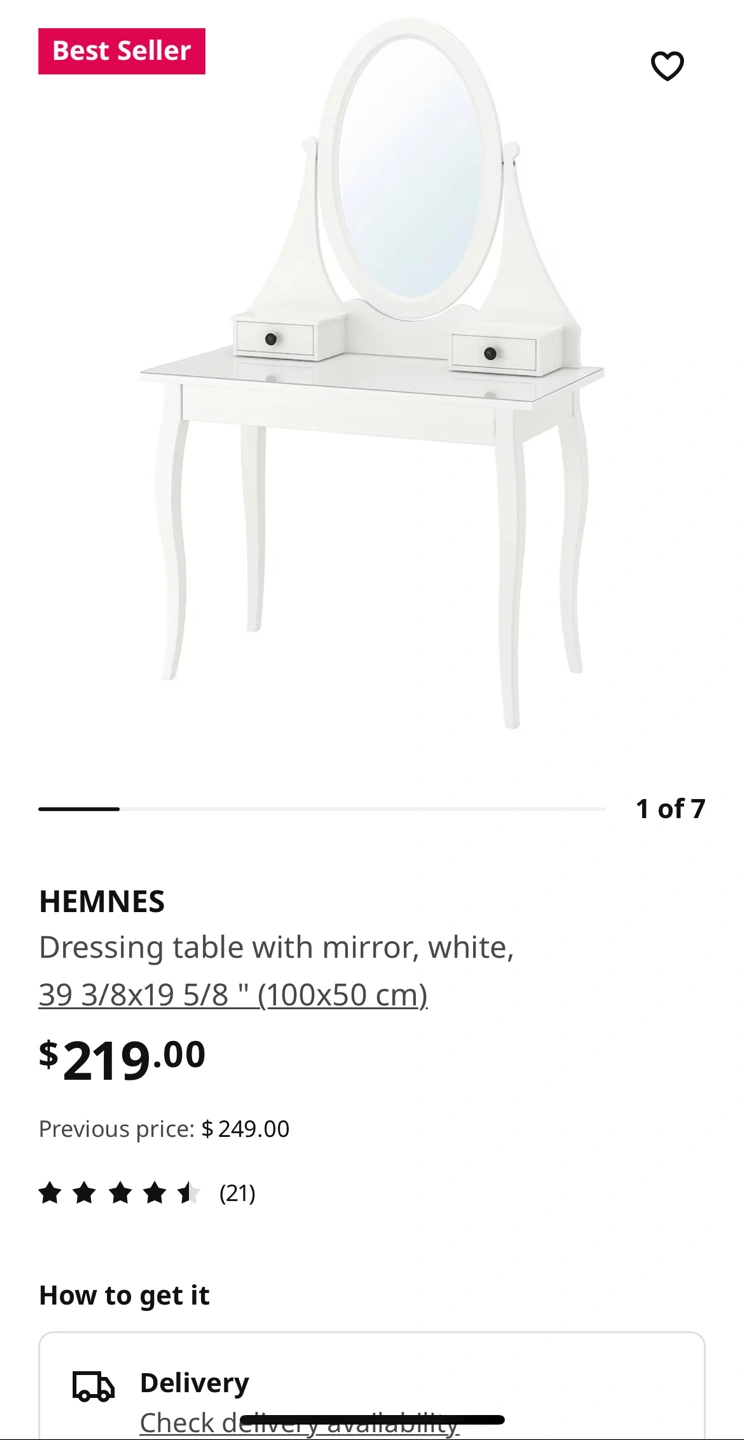The image size is (744, 1440).
Task: Tap the heart icon to favorite item
Action: [x=667, y=66]
